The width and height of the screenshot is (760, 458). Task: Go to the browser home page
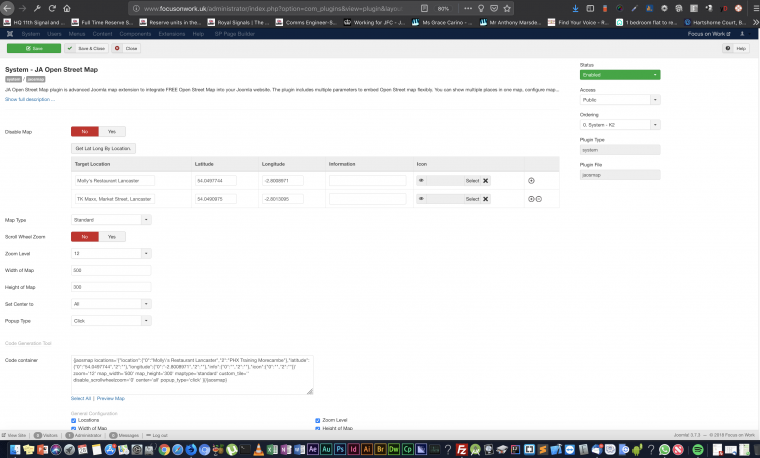coord(67,8)
